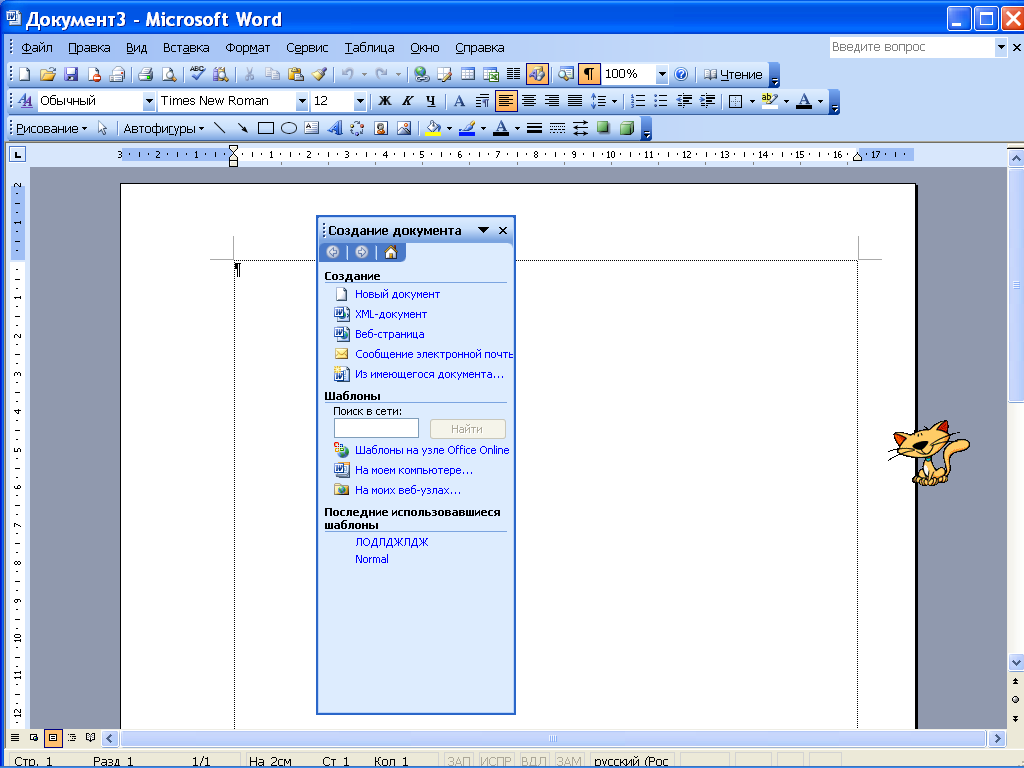Toggle the paragraph marks ¶ button

tap(589, 74)
